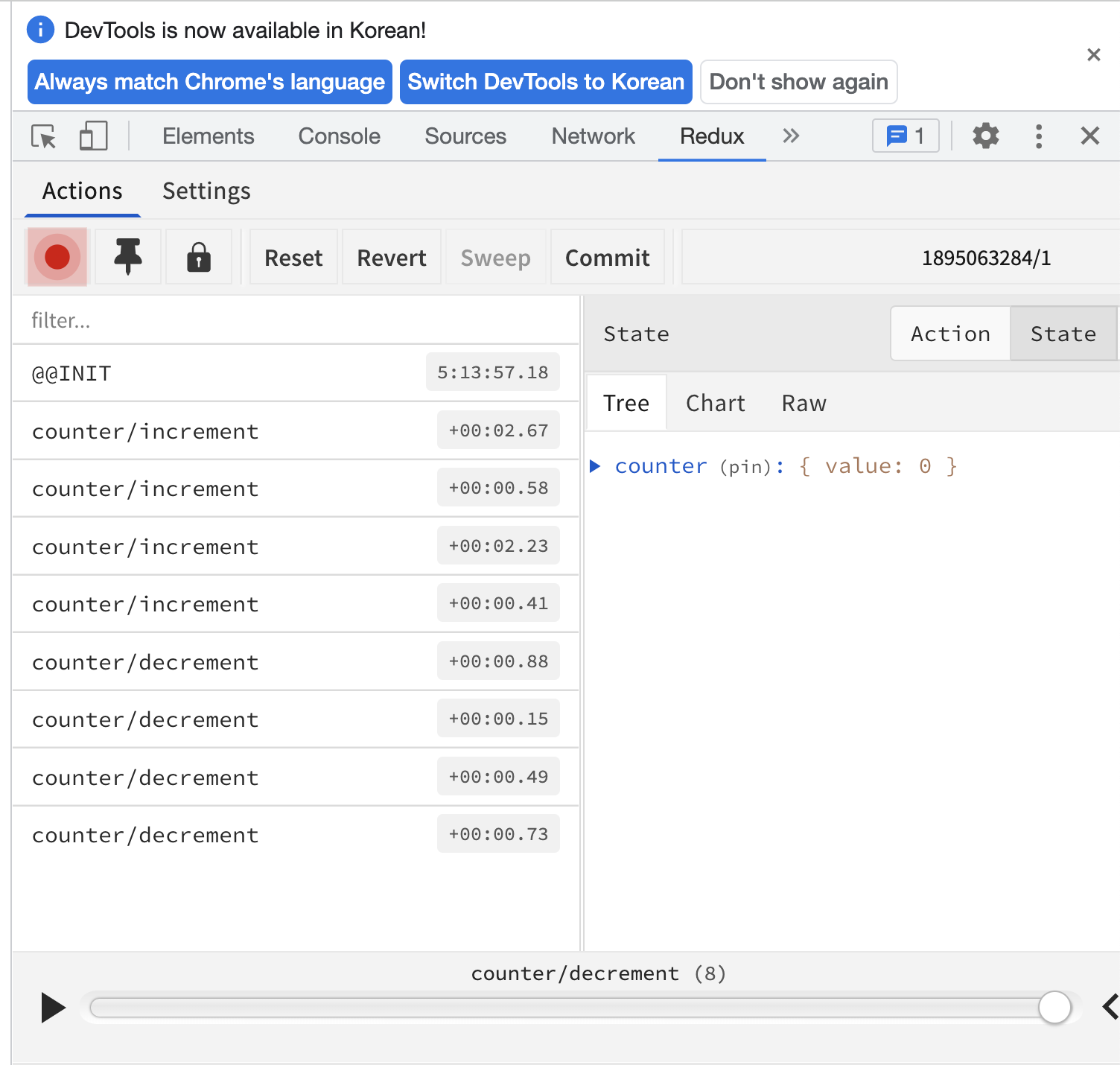
Task: Click Switch DevTools to Korean
Action: (546, 82)
